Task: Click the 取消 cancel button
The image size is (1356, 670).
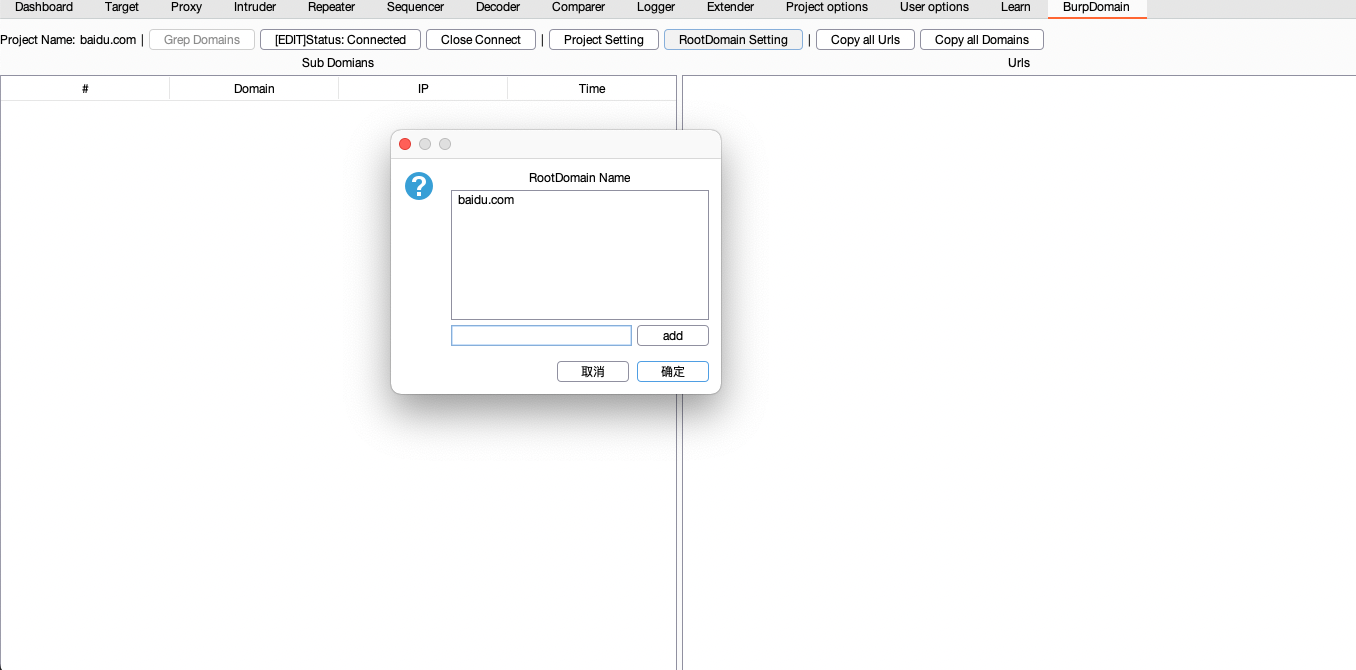Action: 593,372
